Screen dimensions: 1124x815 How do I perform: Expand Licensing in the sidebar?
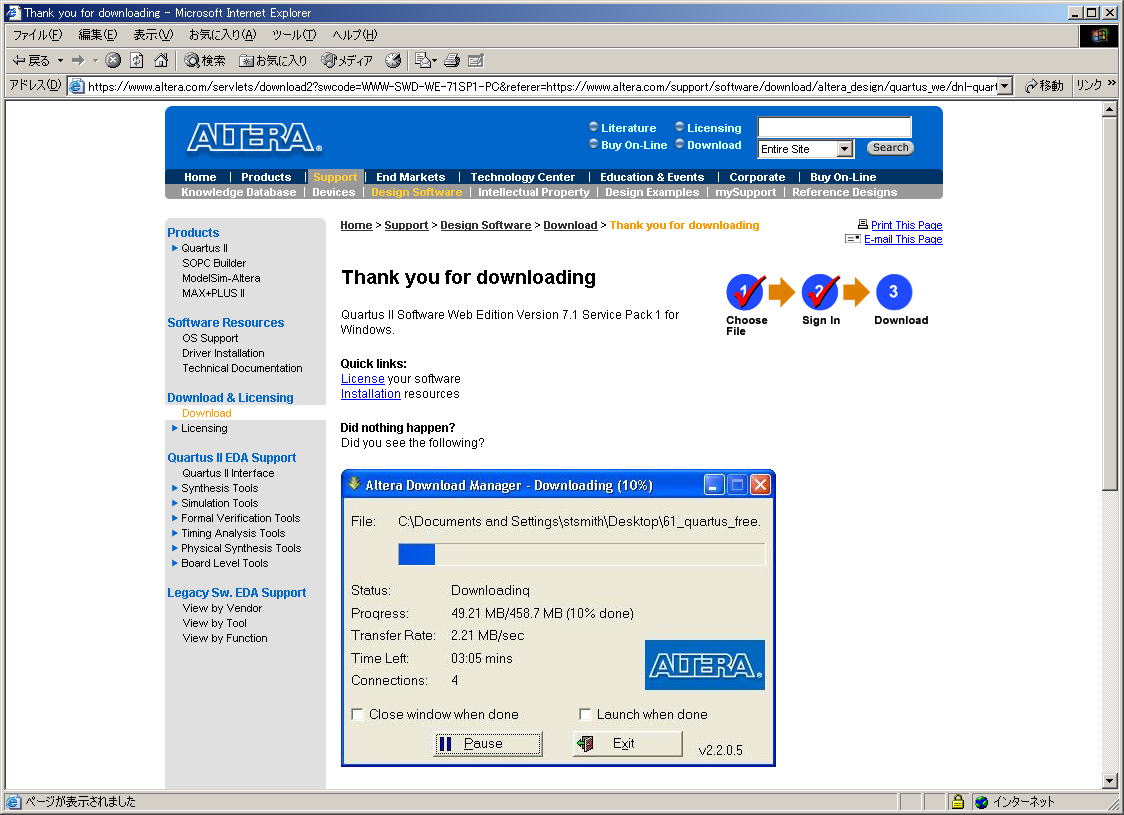click(x=174, y=428)
